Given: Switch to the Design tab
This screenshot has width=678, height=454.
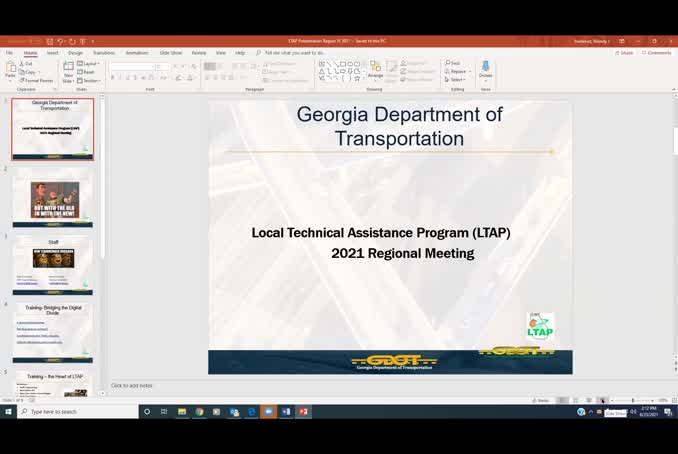Looking at the screenshot, I should point(75,53).
